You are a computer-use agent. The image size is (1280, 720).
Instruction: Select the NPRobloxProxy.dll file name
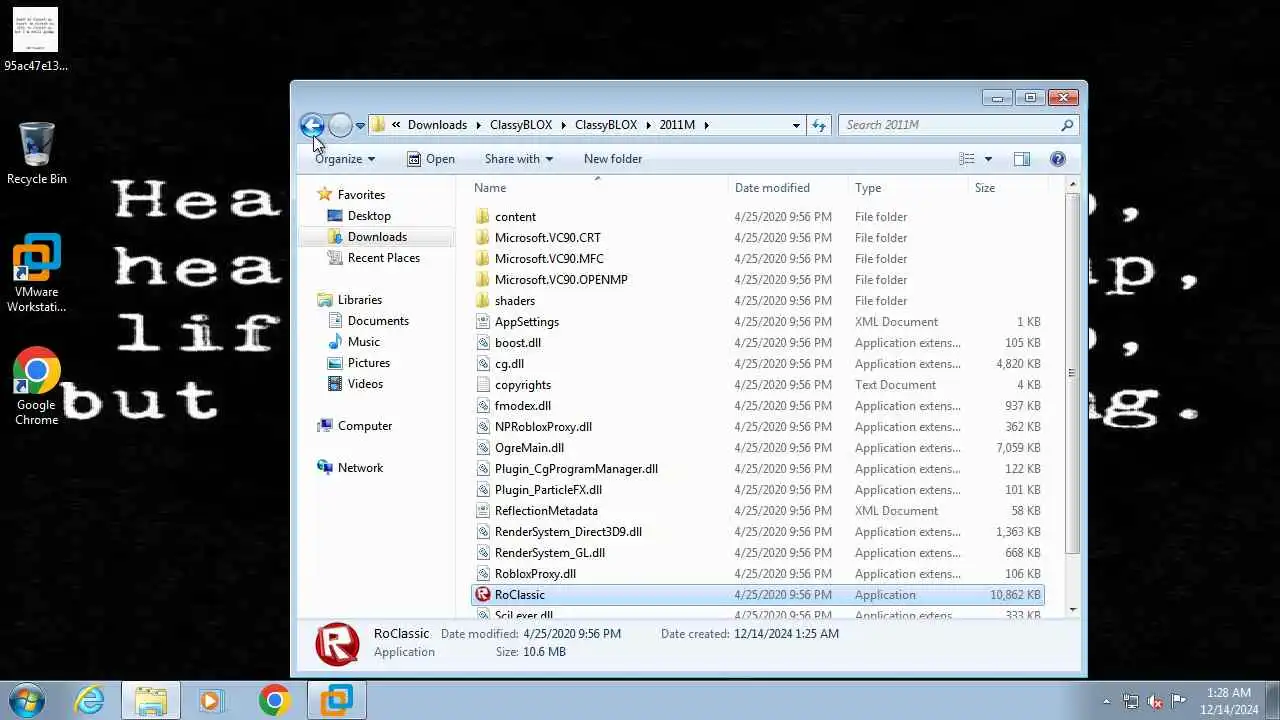point(543,427)
